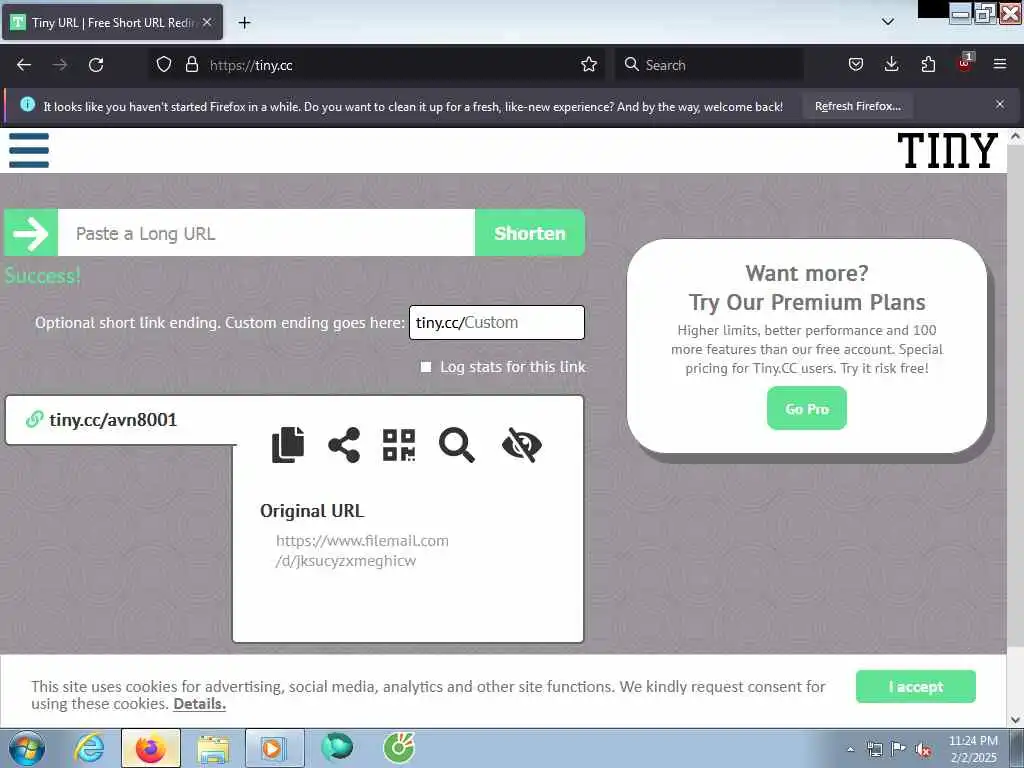Open the cookie Details link
The image size is (1024, 768).
199,704
